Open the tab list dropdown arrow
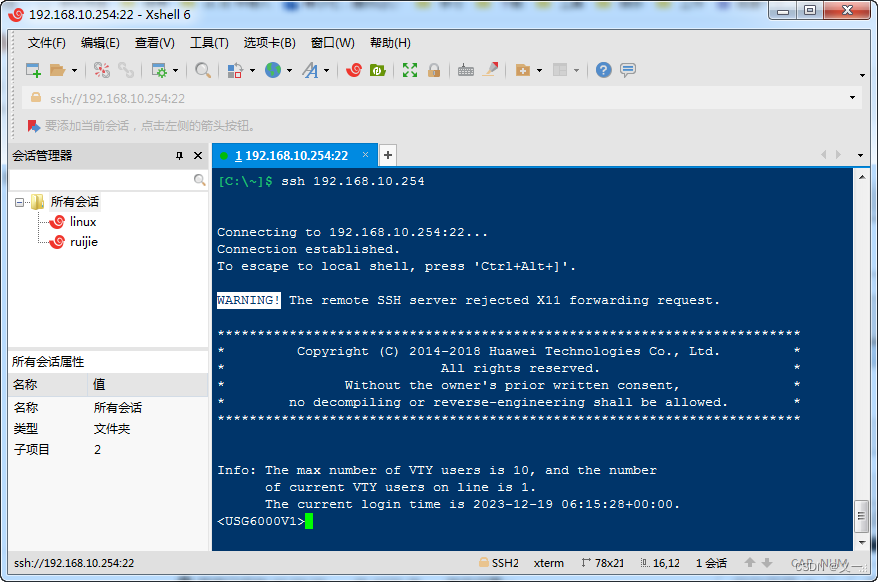This screenshot has height=582, width=878. click(861, 155)
